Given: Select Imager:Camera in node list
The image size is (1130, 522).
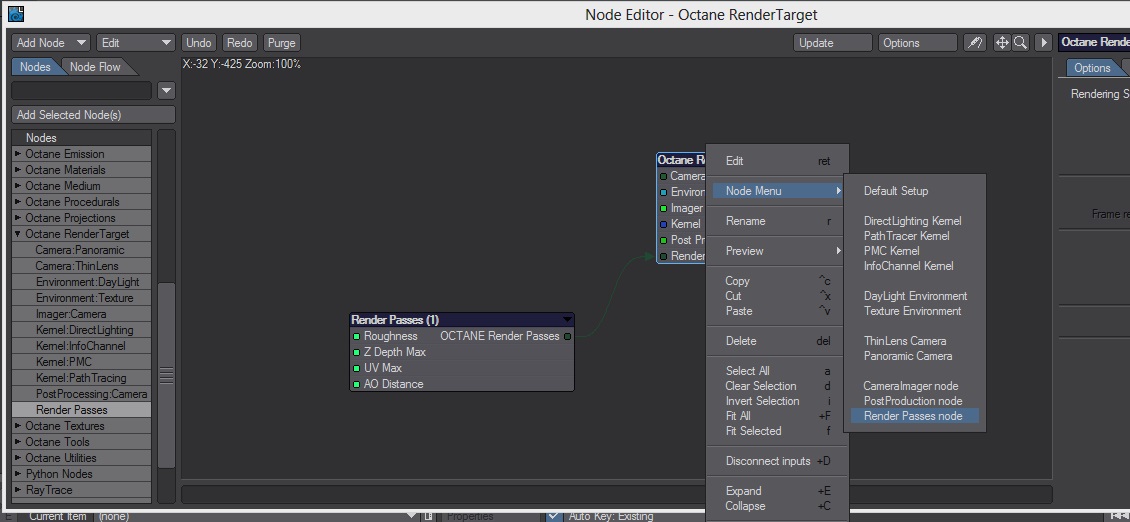Looking at the screenshot, I should point(82,314).
